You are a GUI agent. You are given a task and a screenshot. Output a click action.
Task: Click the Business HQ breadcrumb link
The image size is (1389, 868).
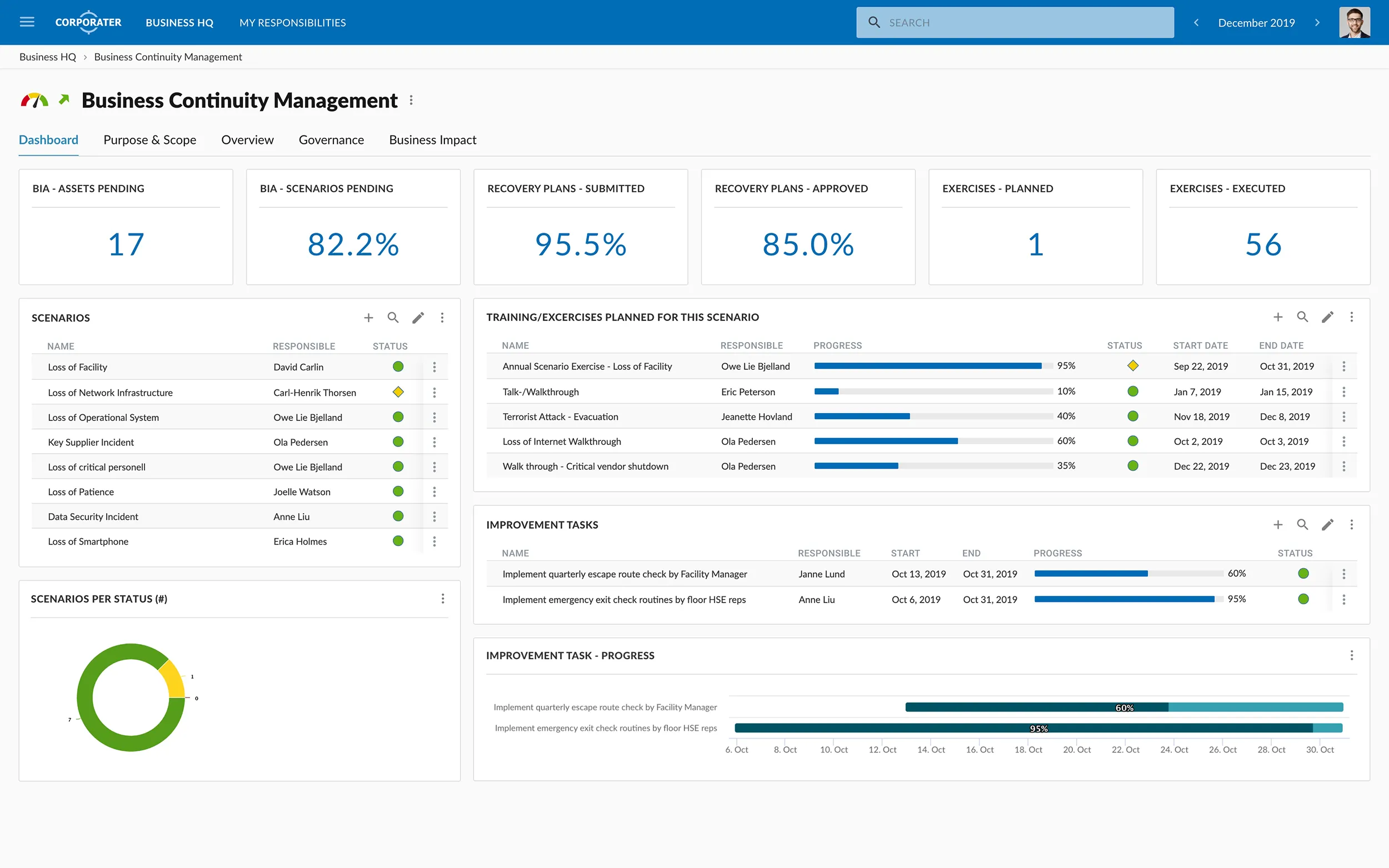click(x=48, y=57)
